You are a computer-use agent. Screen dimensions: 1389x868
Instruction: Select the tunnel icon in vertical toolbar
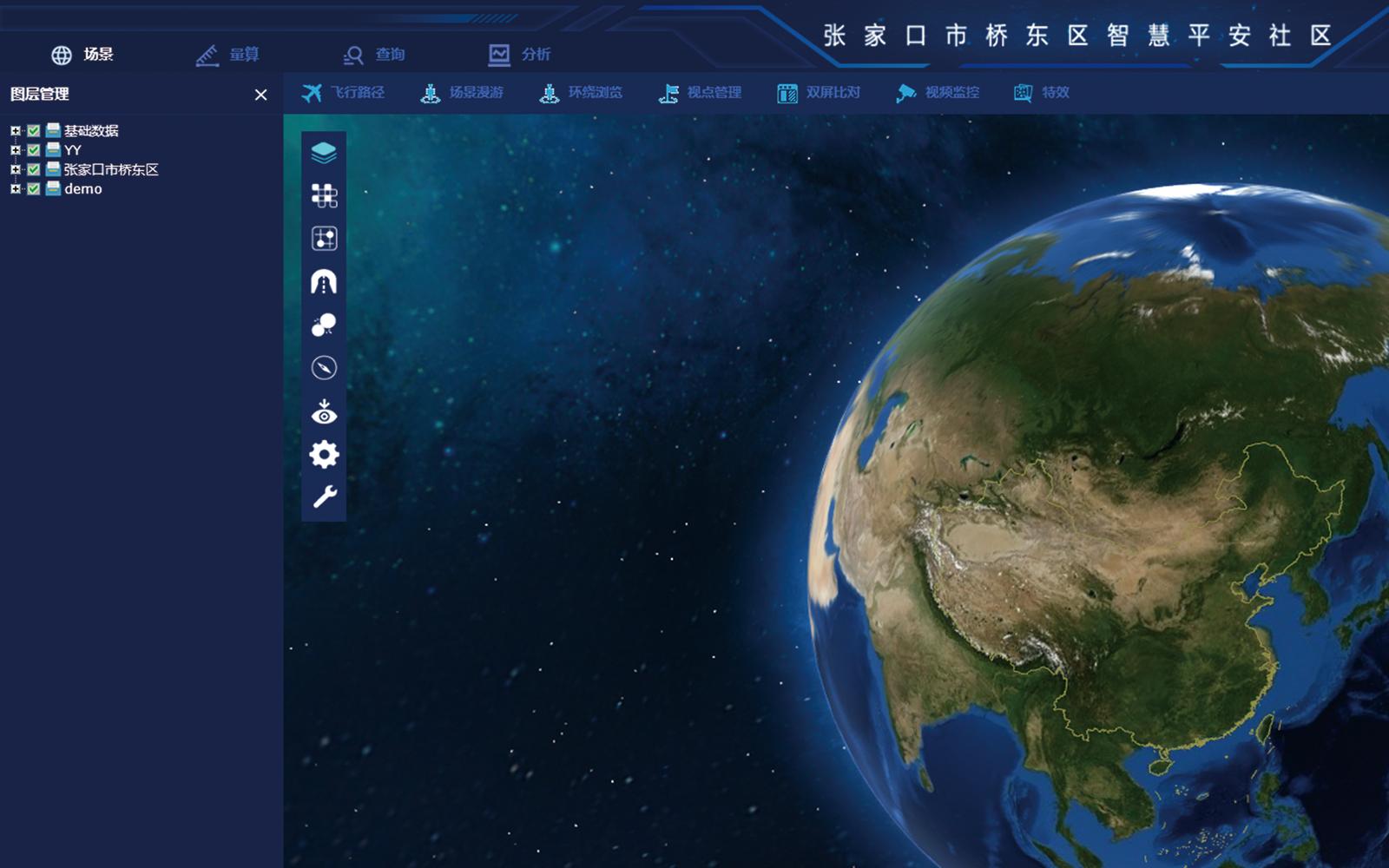(324, 282)
